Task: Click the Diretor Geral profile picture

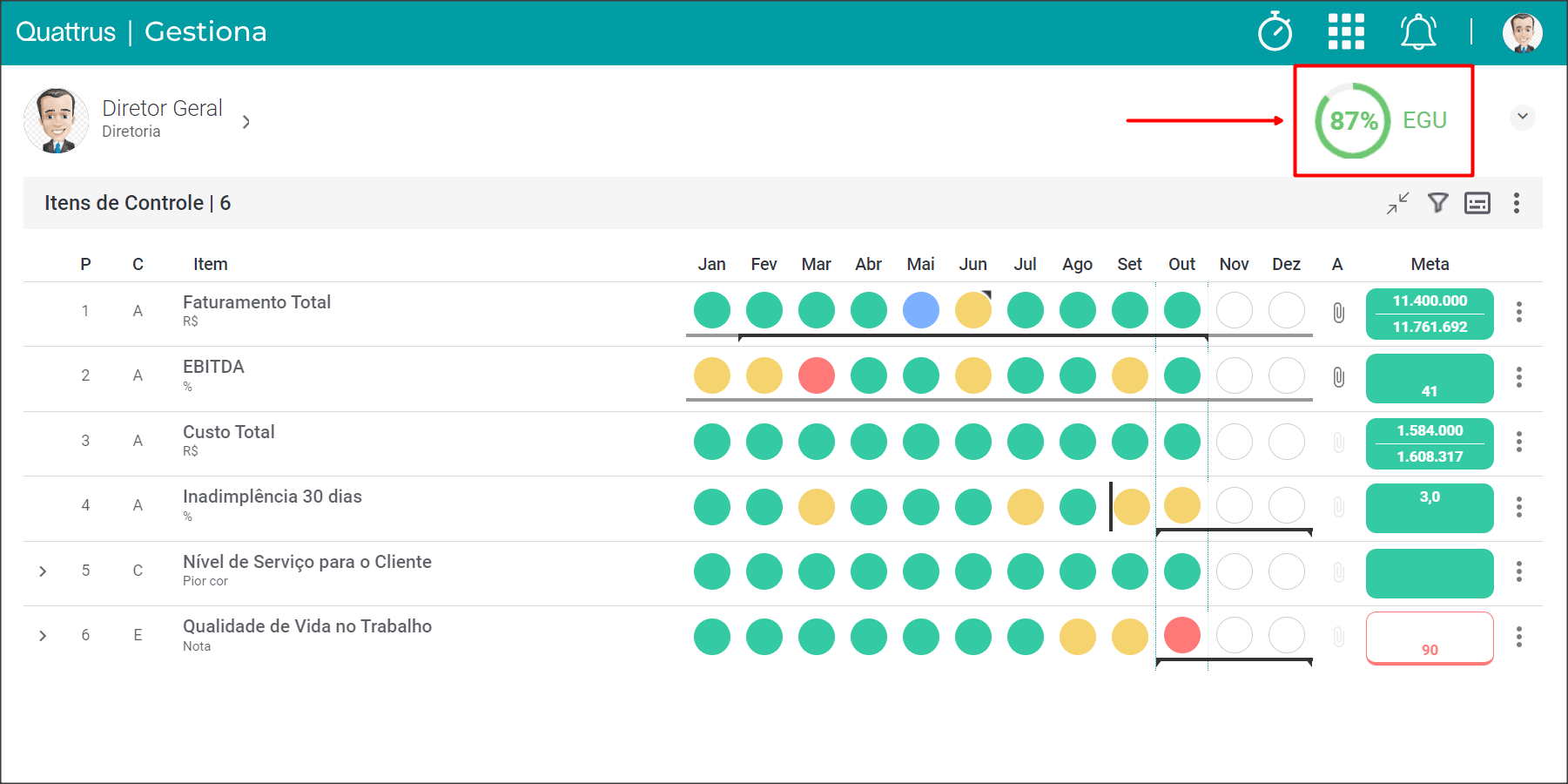Action: click(56, 120)
